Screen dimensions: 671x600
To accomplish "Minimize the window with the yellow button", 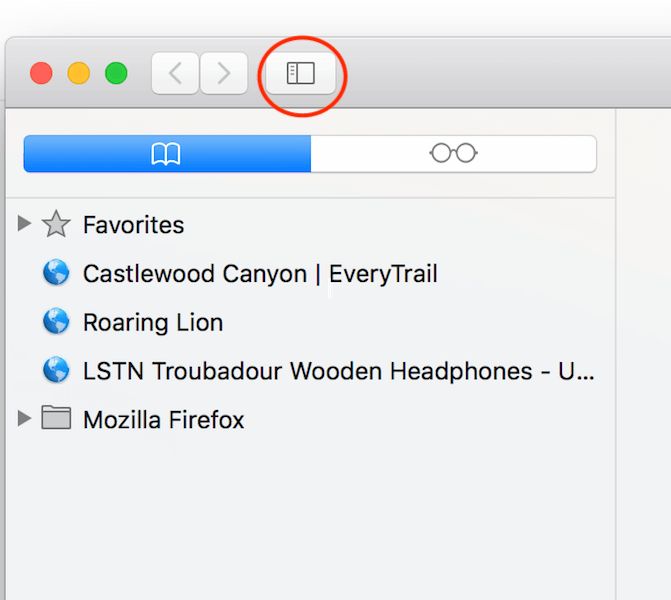I will click(79, 73).
